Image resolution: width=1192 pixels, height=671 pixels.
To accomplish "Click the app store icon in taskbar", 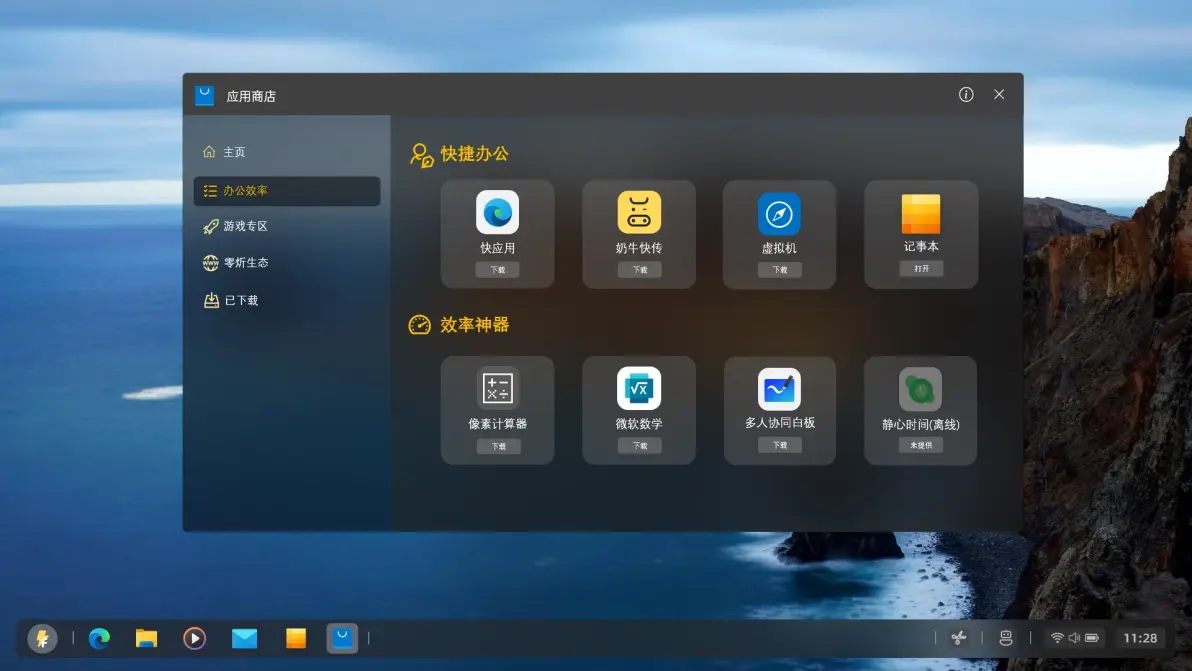I will (342, 638).
